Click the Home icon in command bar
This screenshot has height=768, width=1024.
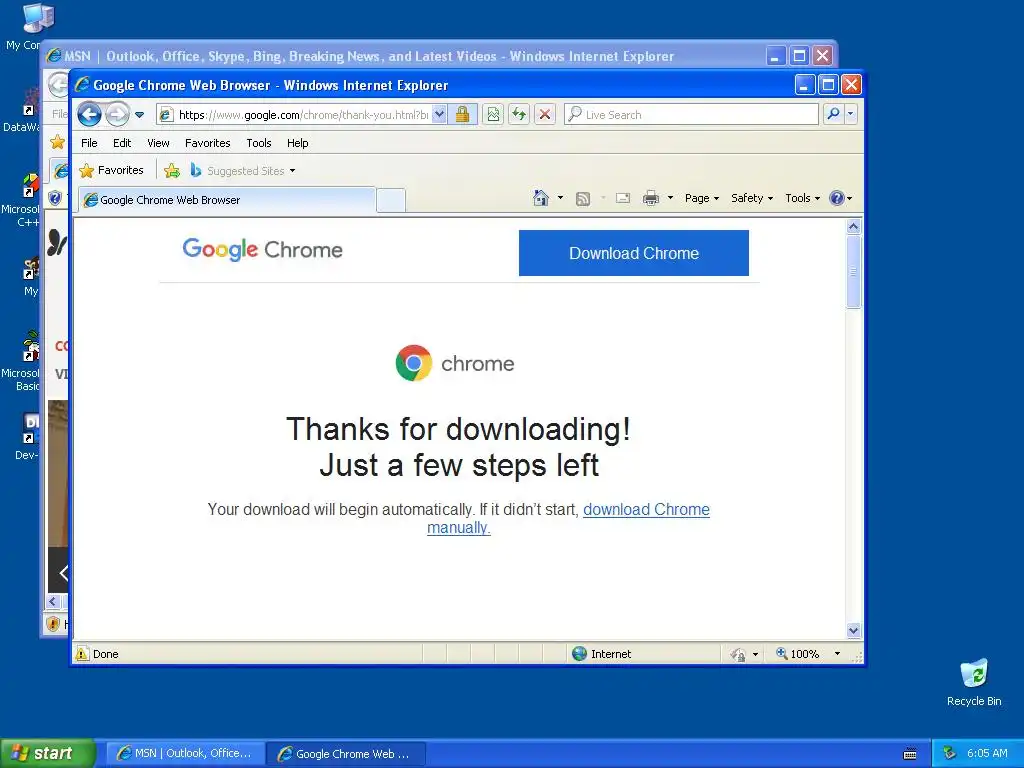(x=541, y=198)
